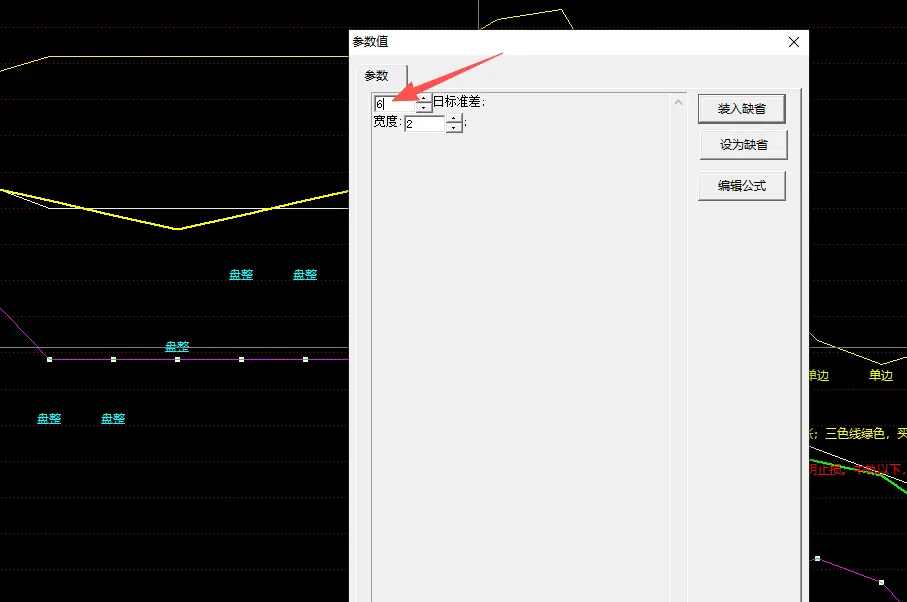Viewport: 907px width, 602px height.
Task: Click the yellow 三色线绿色 text on chart
Action: [x=850, y=433]
